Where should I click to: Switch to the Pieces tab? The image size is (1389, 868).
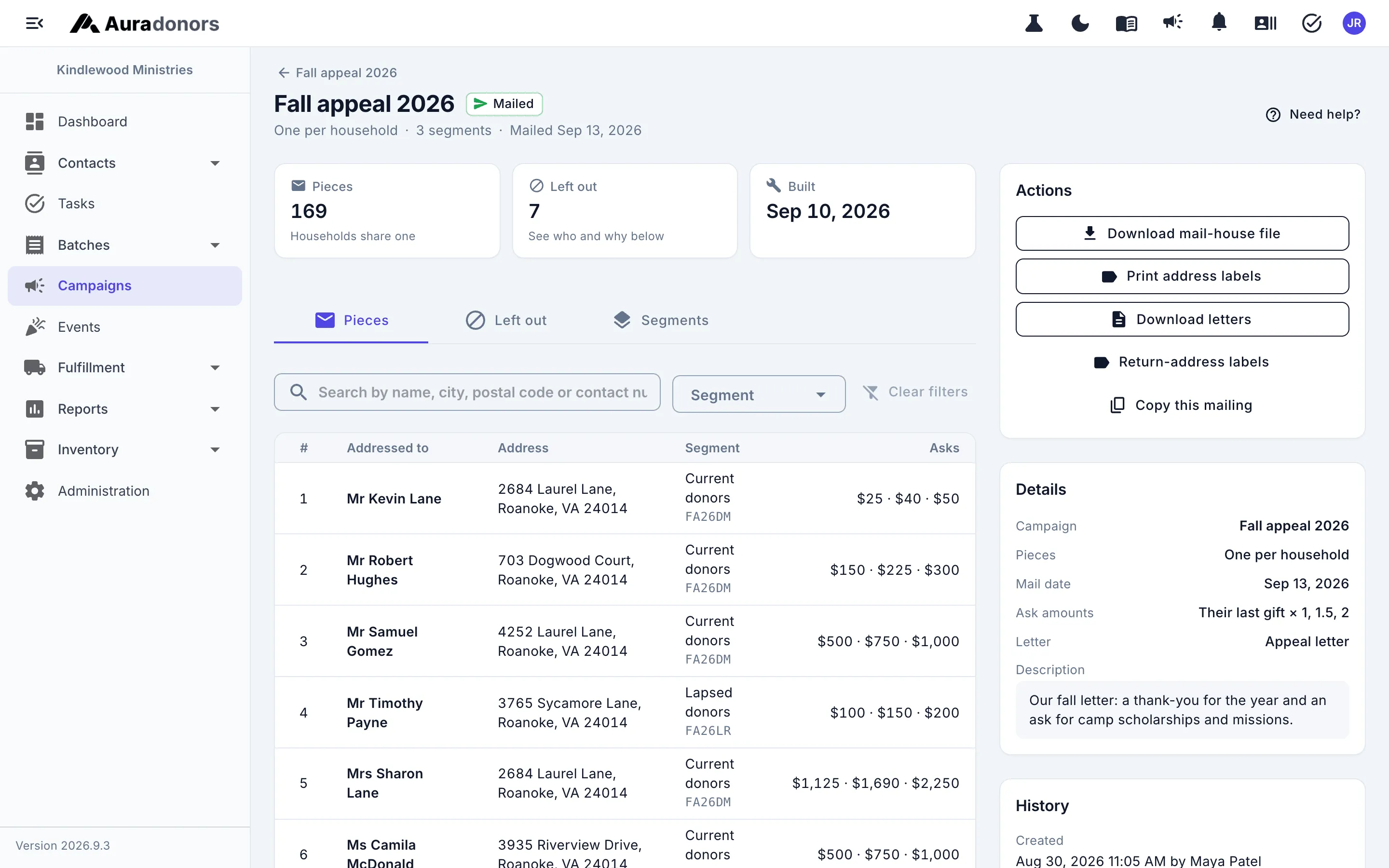coord(351,320)
